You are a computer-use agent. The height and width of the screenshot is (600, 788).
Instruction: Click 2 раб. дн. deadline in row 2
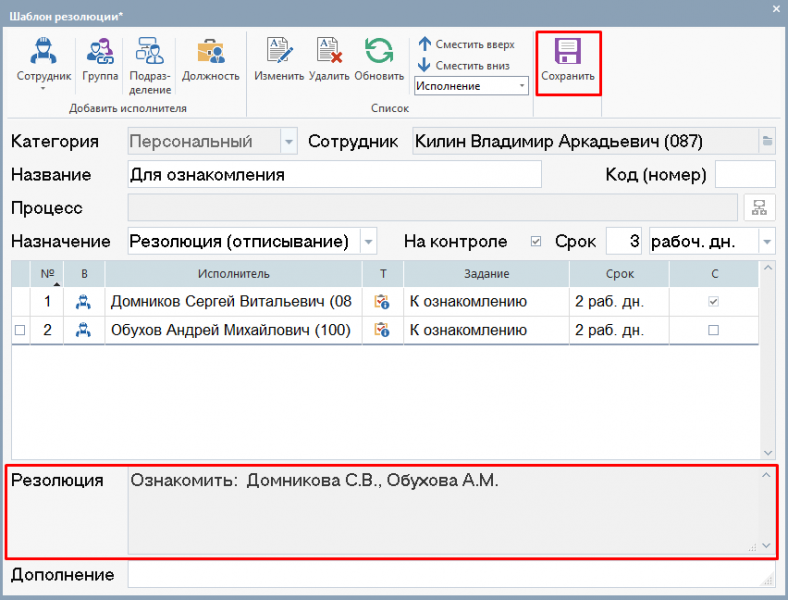click(x=610, y=330)
